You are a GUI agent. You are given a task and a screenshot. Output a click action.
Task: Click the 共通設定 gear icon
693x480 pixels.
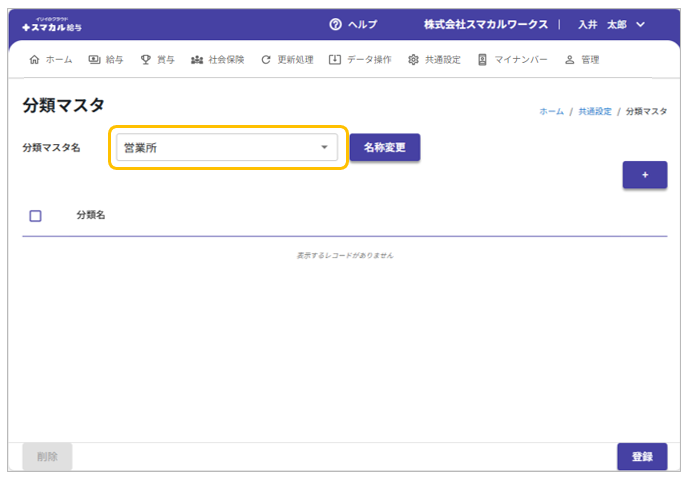(413, 60)
